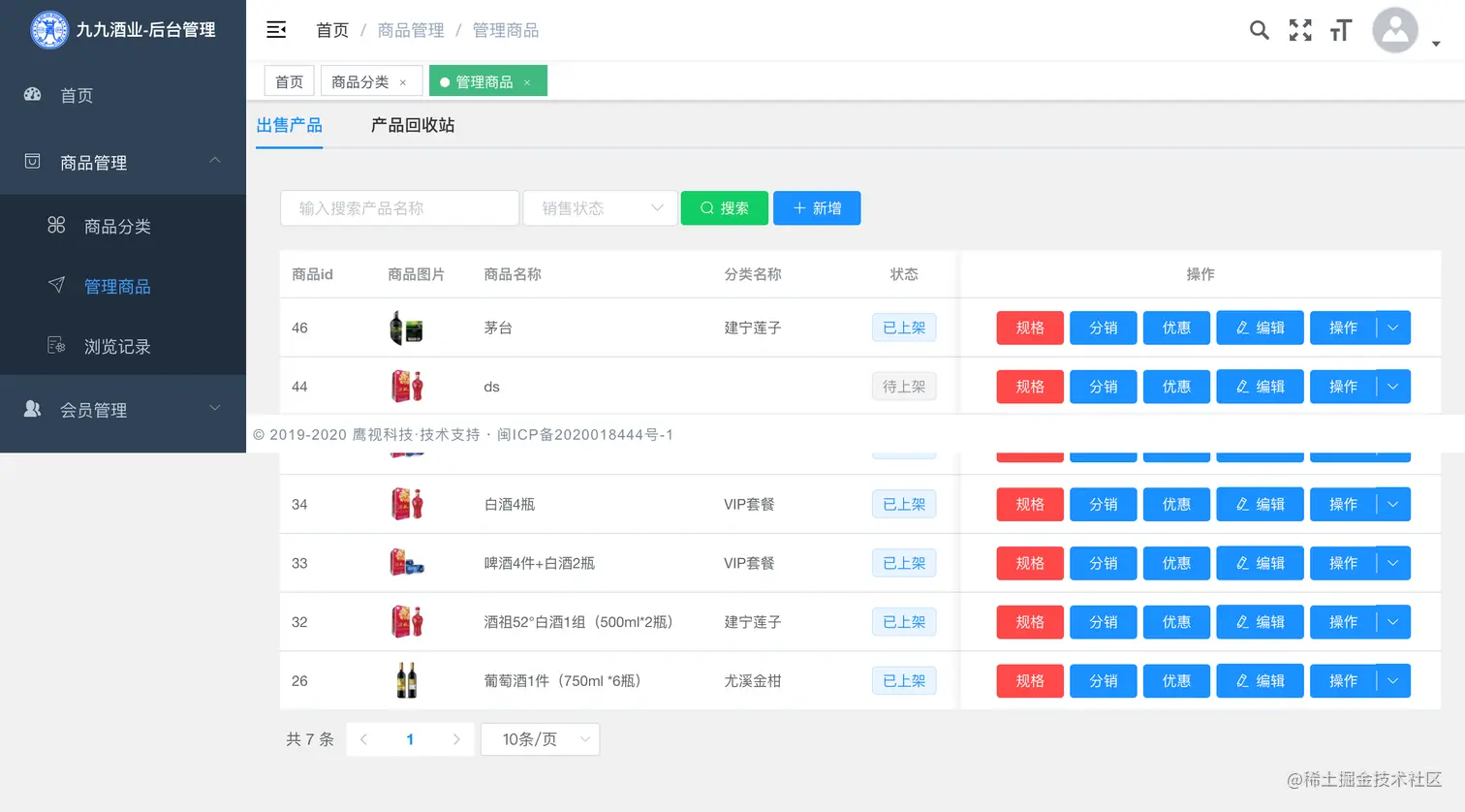1465x812 pixels.
Task: Open 浏览记录 via its sidebar icon
Action: [x=56, y=345]
